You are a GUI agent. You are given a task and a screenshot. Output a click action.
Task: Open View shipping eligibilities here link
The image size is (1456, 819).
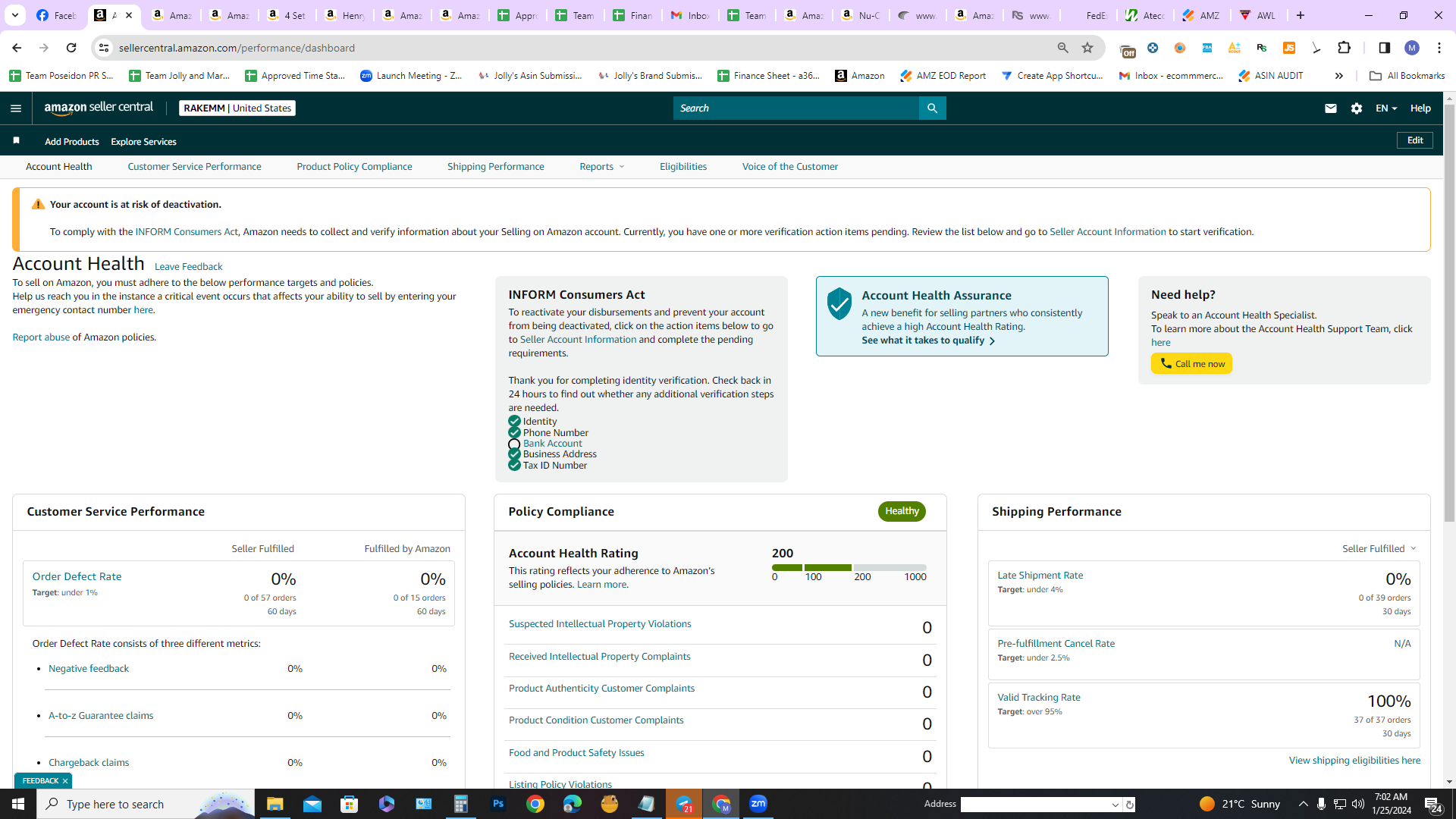point(1354,761)
